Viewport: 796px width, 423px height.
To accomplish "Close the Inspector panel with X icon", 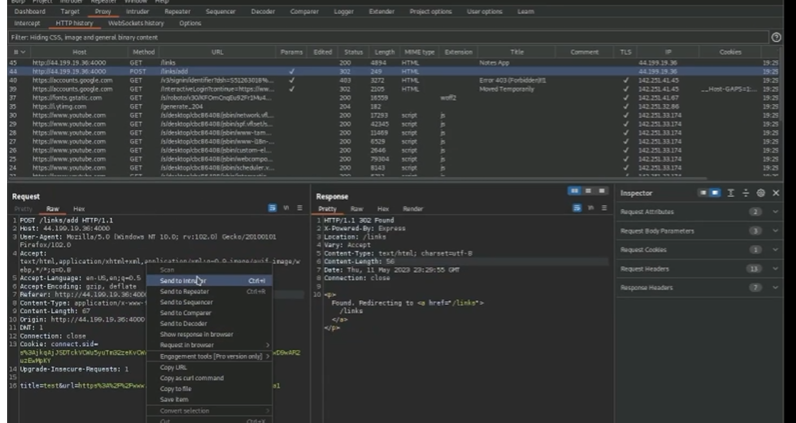I will click(776, 191).
